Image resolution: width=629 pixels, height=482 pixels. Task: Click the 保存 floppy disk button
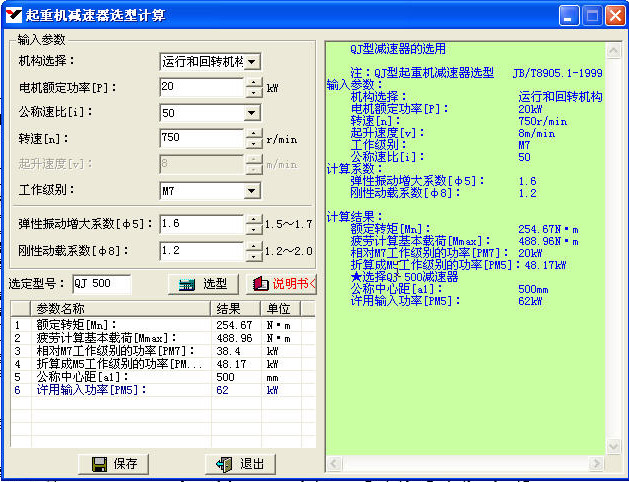click(x=114, y=464)
